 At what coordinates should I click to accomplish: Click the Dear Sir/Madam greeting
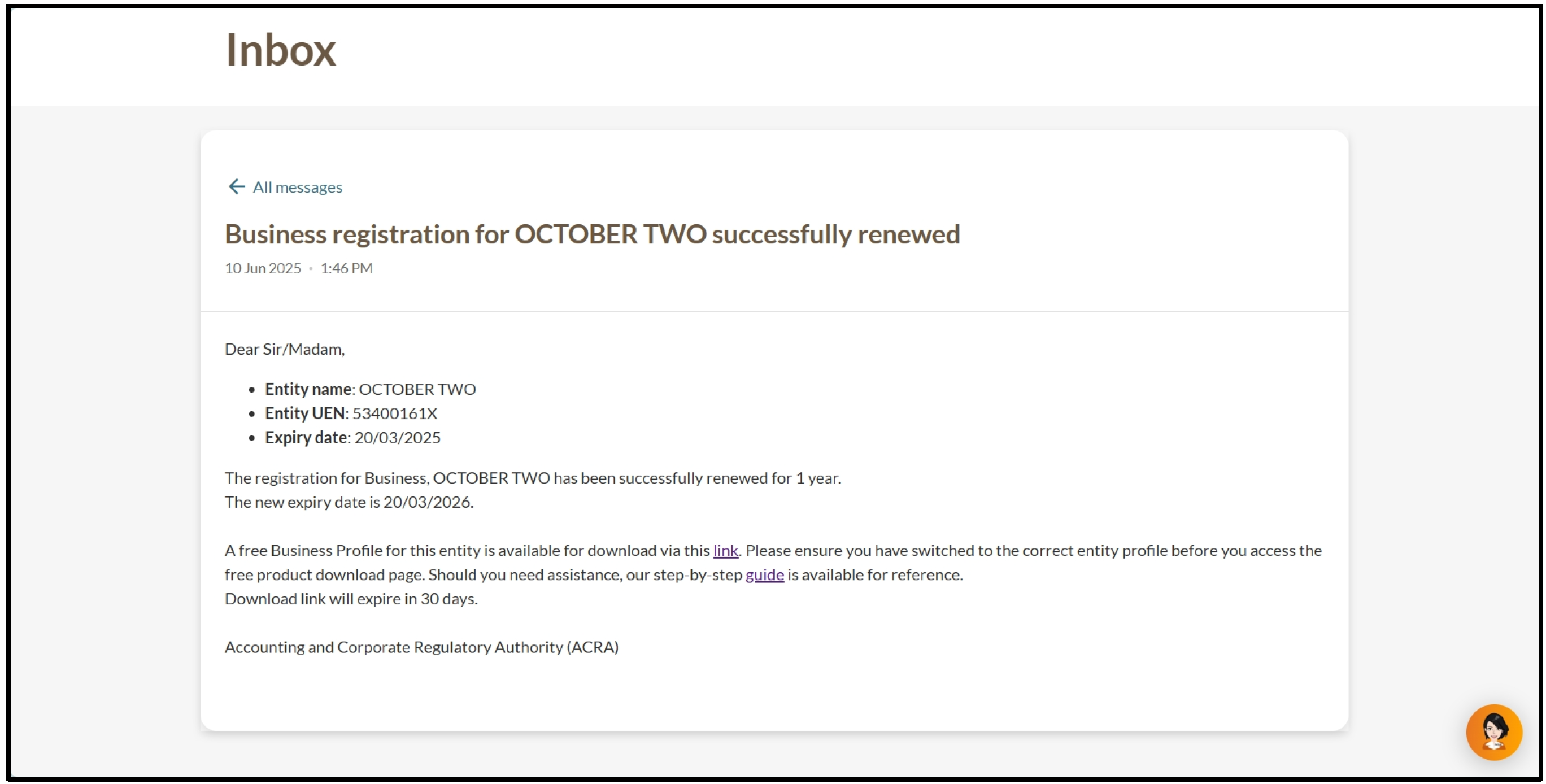click(285, 350)
